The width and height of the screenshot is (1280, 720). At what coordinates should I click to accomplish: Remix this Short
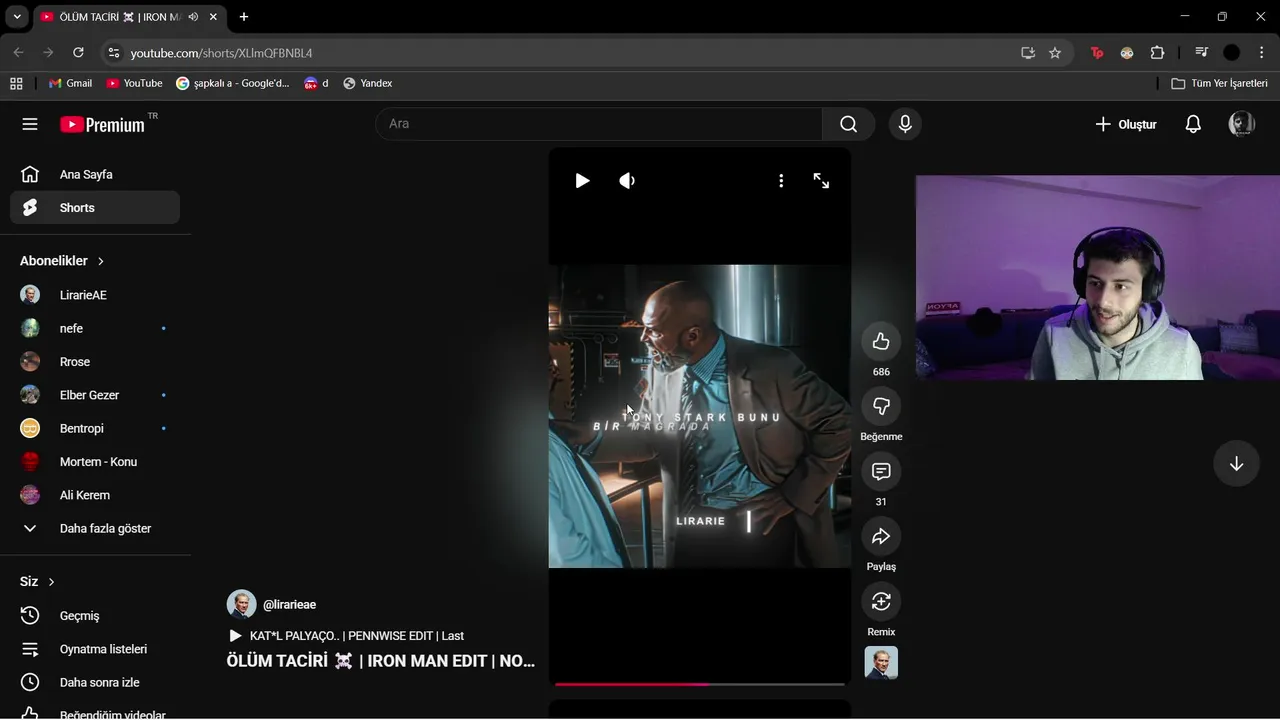(x=881, y=602)
